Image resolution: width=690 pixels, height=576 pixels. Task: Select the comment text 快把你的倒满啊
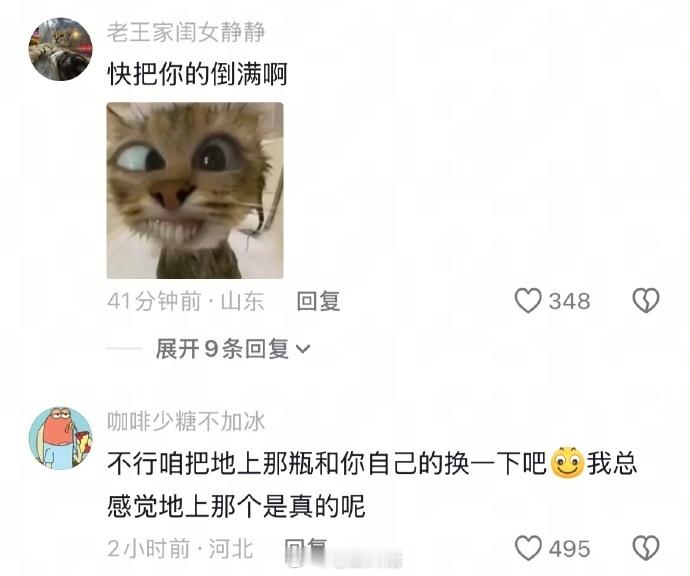point(198,74)
